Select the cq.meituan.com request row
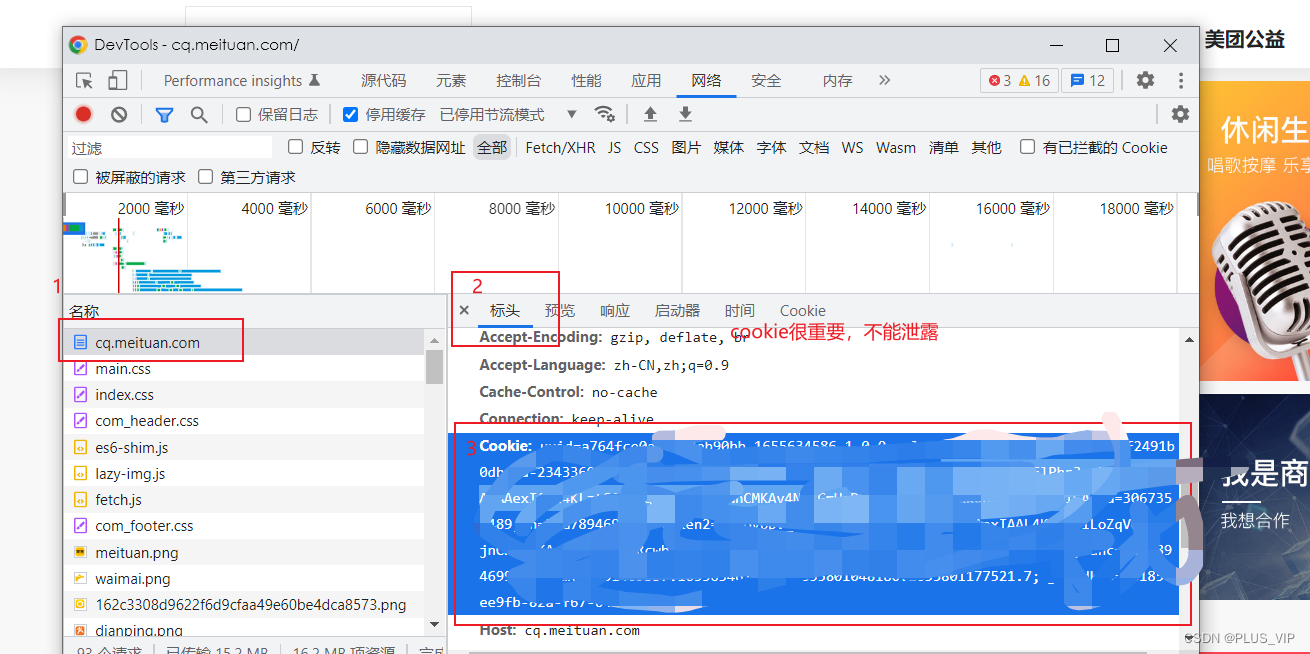The height and width of the screenshot is (654, 1310). pos(246,342)
